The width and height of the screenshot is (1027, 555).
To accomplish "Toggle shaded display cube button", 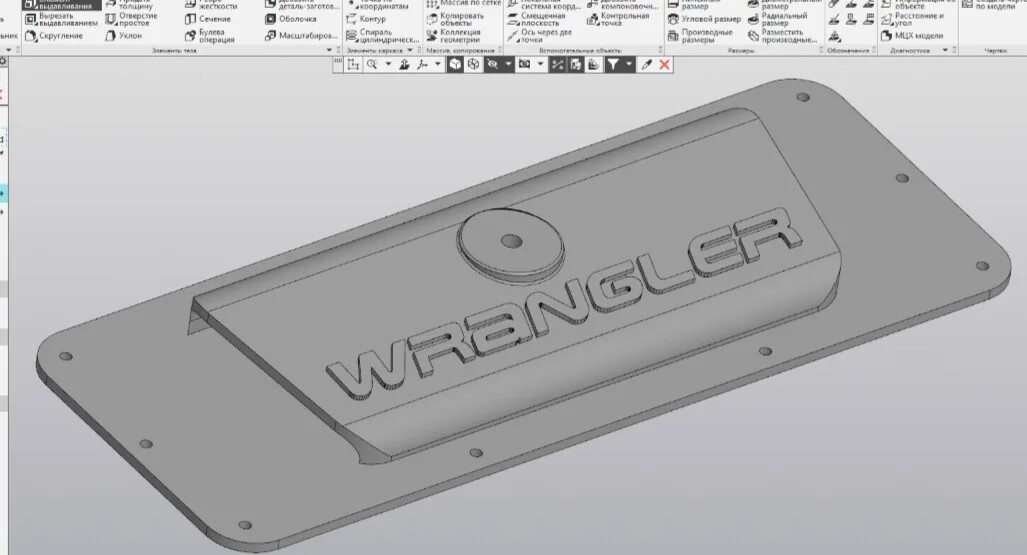I will pyautogui.click(x=455, y=64).
